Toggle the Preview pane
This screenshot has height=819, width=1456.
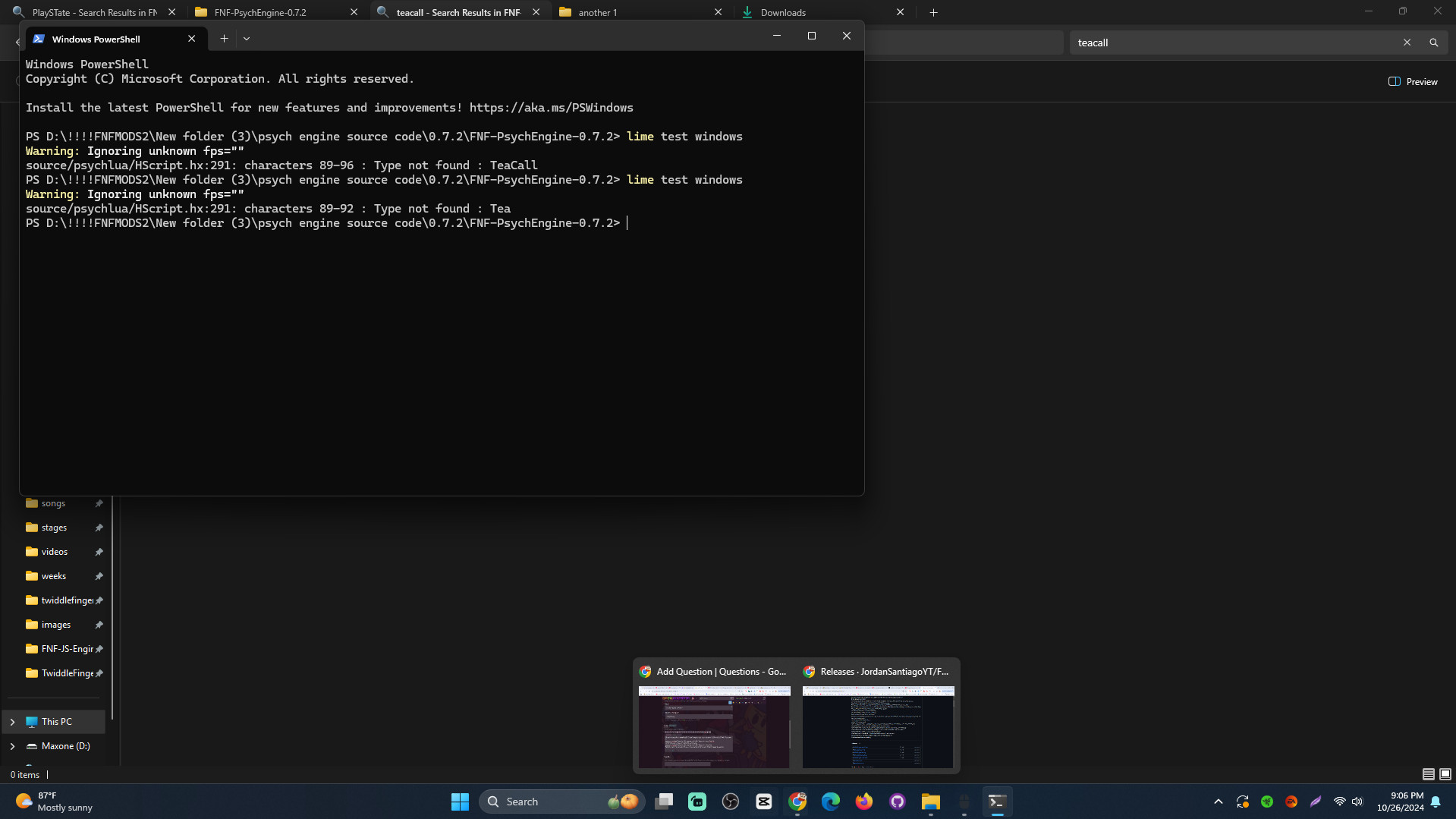point(1413,81)
